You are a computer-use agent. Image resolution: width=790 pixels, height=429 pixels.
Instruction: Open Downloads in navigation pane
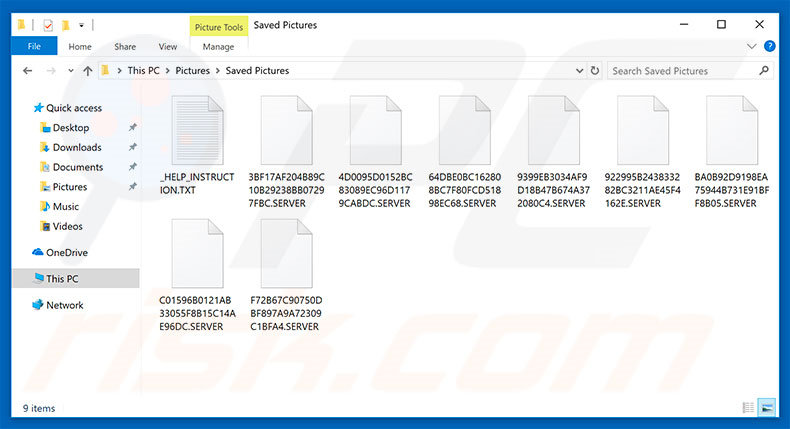(x=77, y=147)
